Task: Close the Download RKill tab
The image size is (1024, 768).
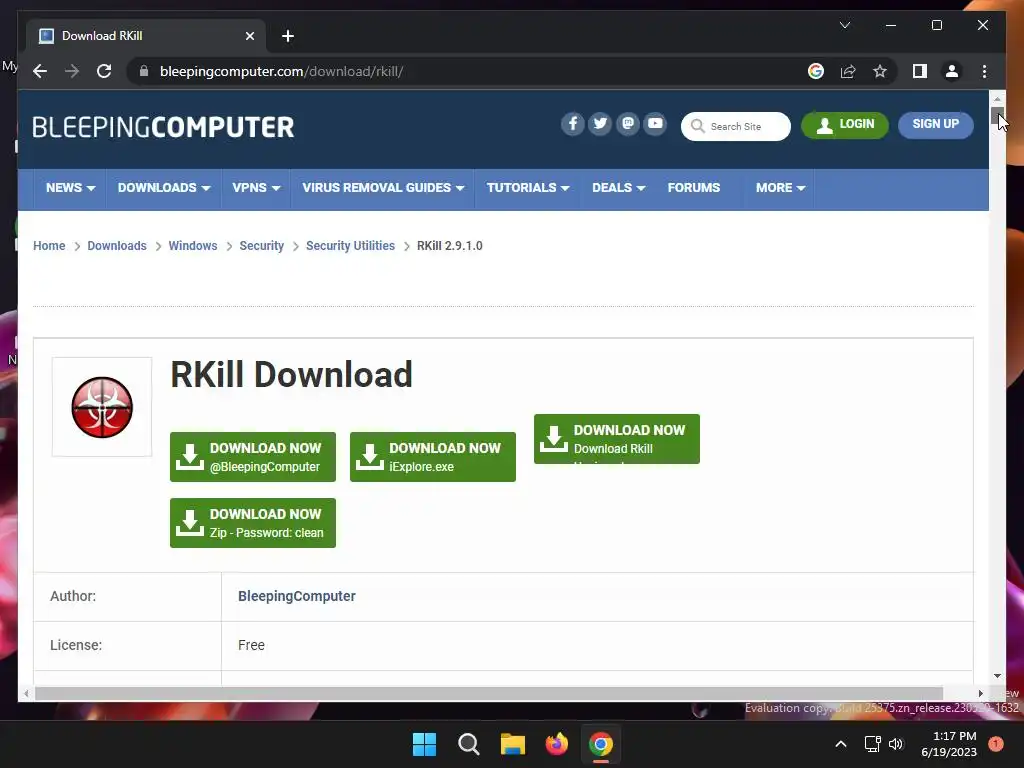Action: click(249, 36)
